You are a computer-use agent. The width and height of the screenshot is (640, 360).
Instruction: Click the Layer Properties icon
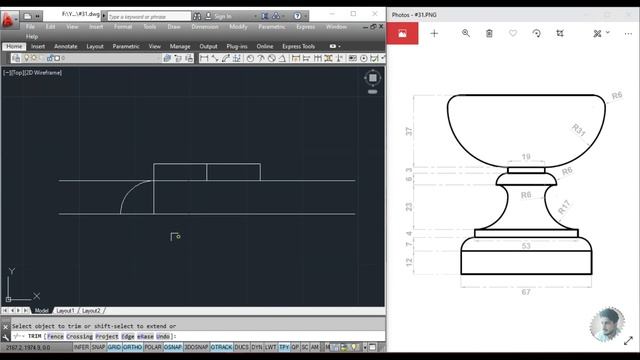[x=16, y=58]
